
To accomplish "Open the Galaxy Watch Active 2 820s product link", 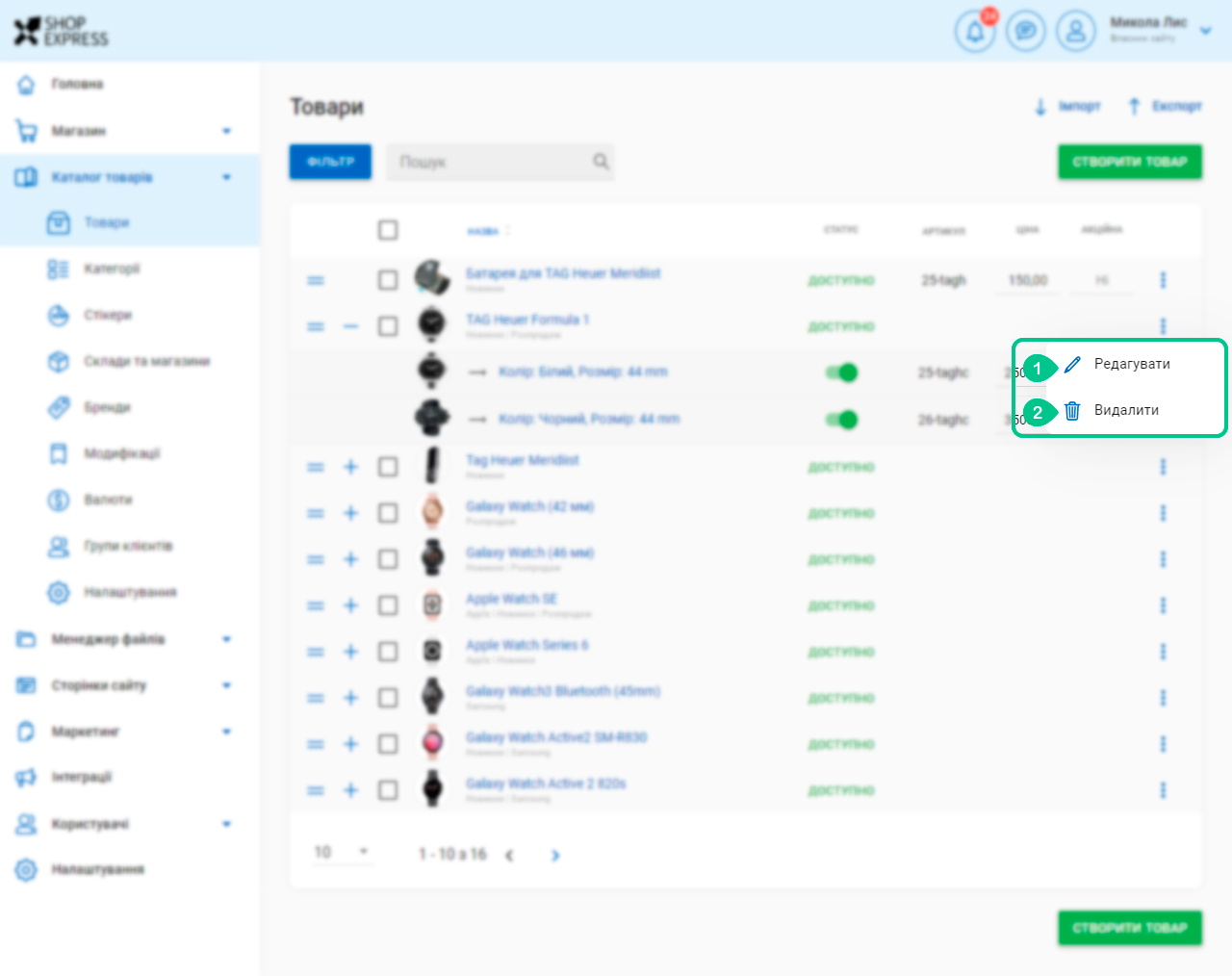I will coord(546,783).
